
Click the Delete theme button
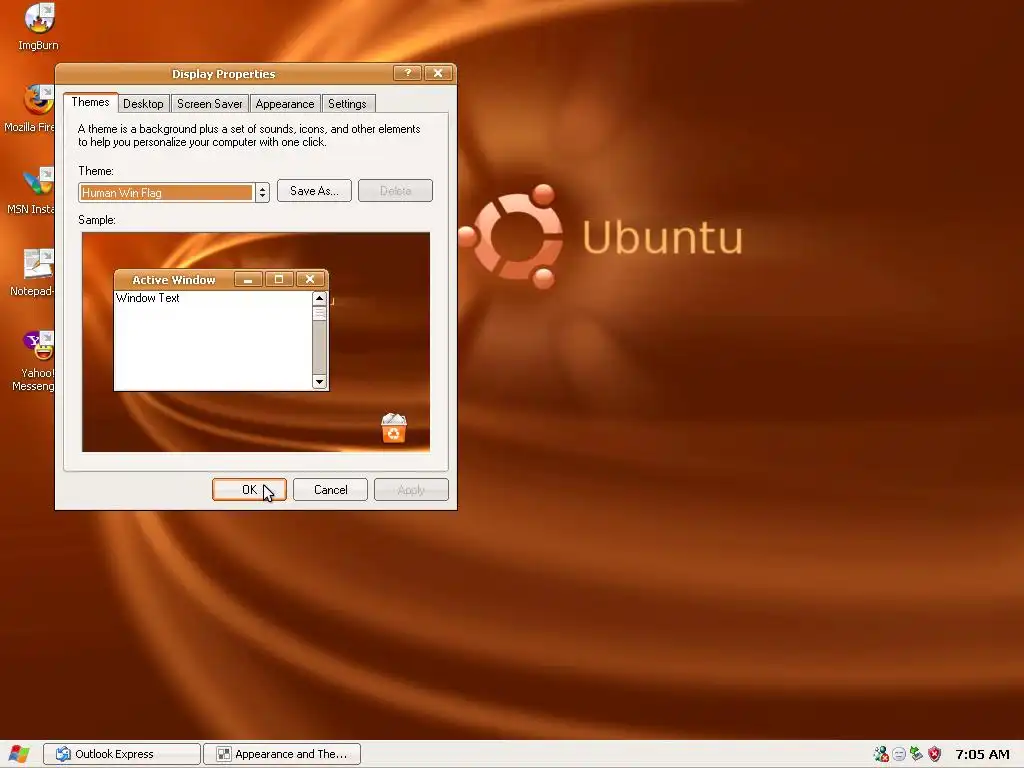(x=395, y=191)
